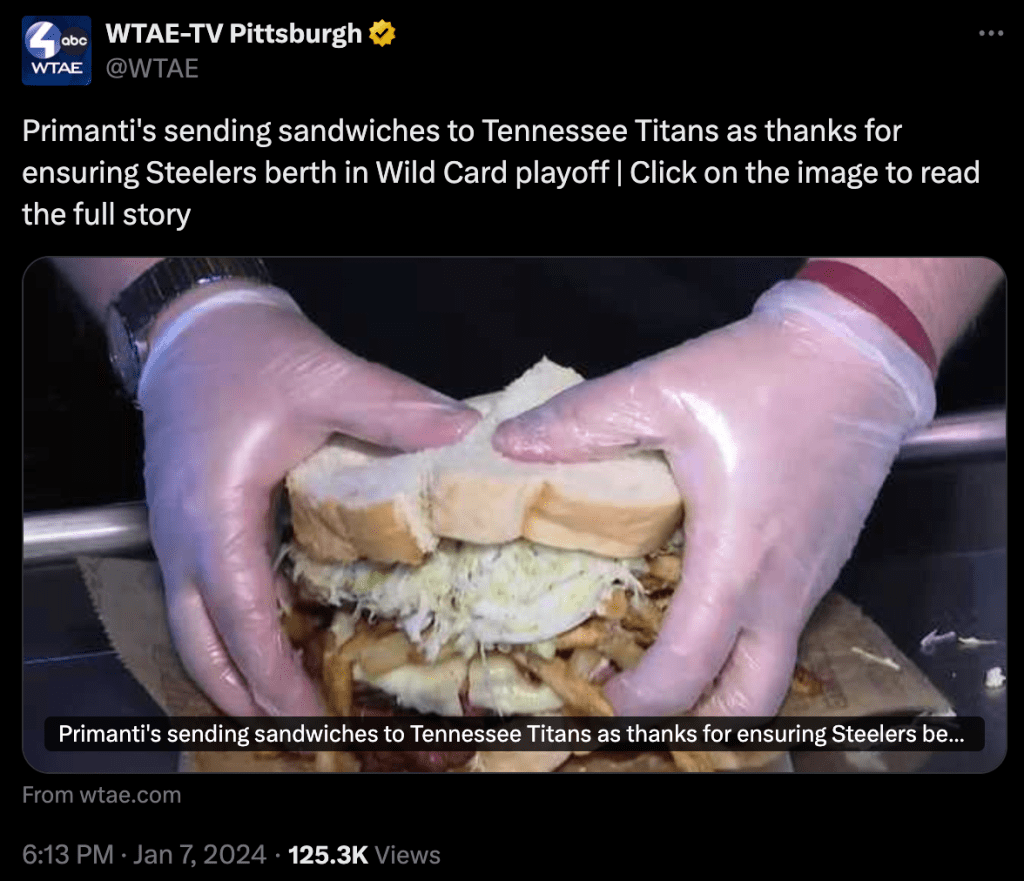Click the Primanti's caption overlay on the image
The width and height of the screenshot is (1024, 881).
pos(514,734)
